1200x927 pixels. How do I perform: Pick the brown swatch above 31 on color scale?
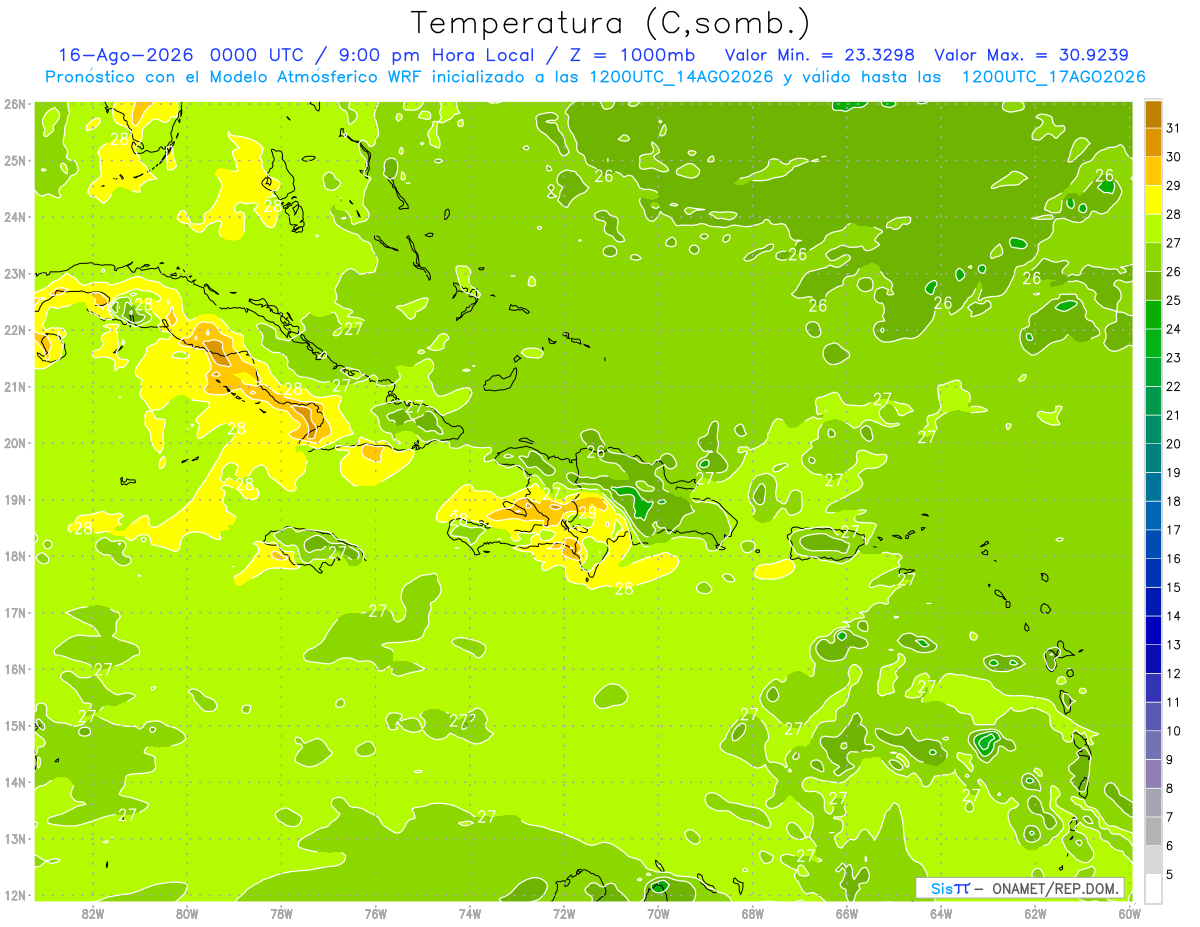pos(1153,115)
